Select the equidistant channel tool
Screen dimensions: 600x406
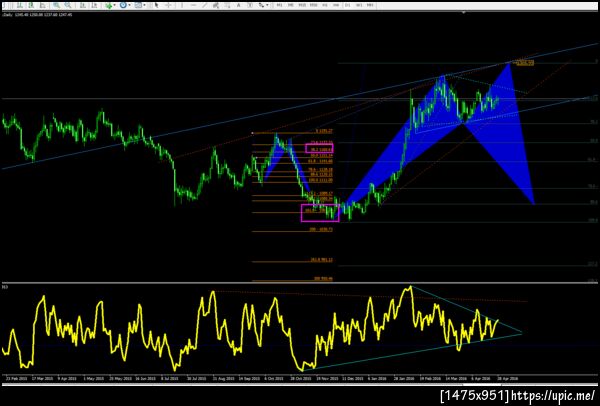[x=216, y=5]
